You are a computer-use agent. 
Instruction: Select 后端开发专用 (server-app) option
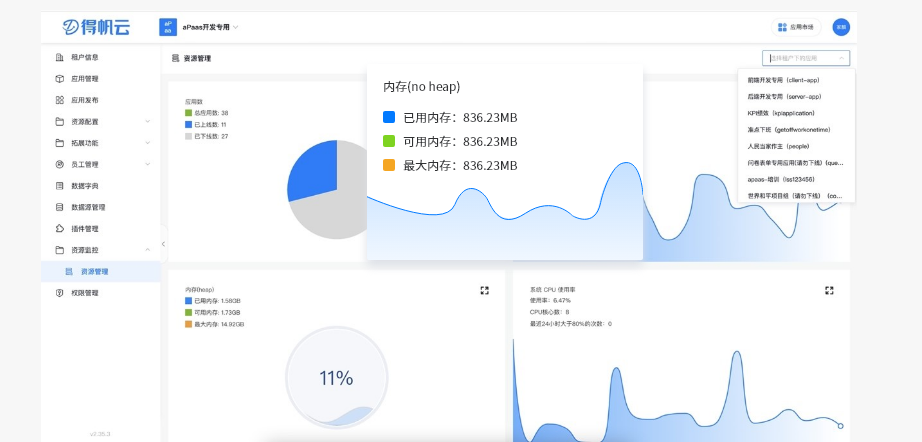796,96
